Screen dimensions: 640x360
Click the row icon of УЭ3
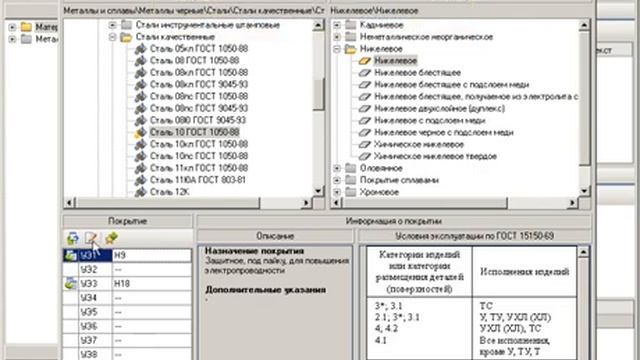[x=71, y=284]
